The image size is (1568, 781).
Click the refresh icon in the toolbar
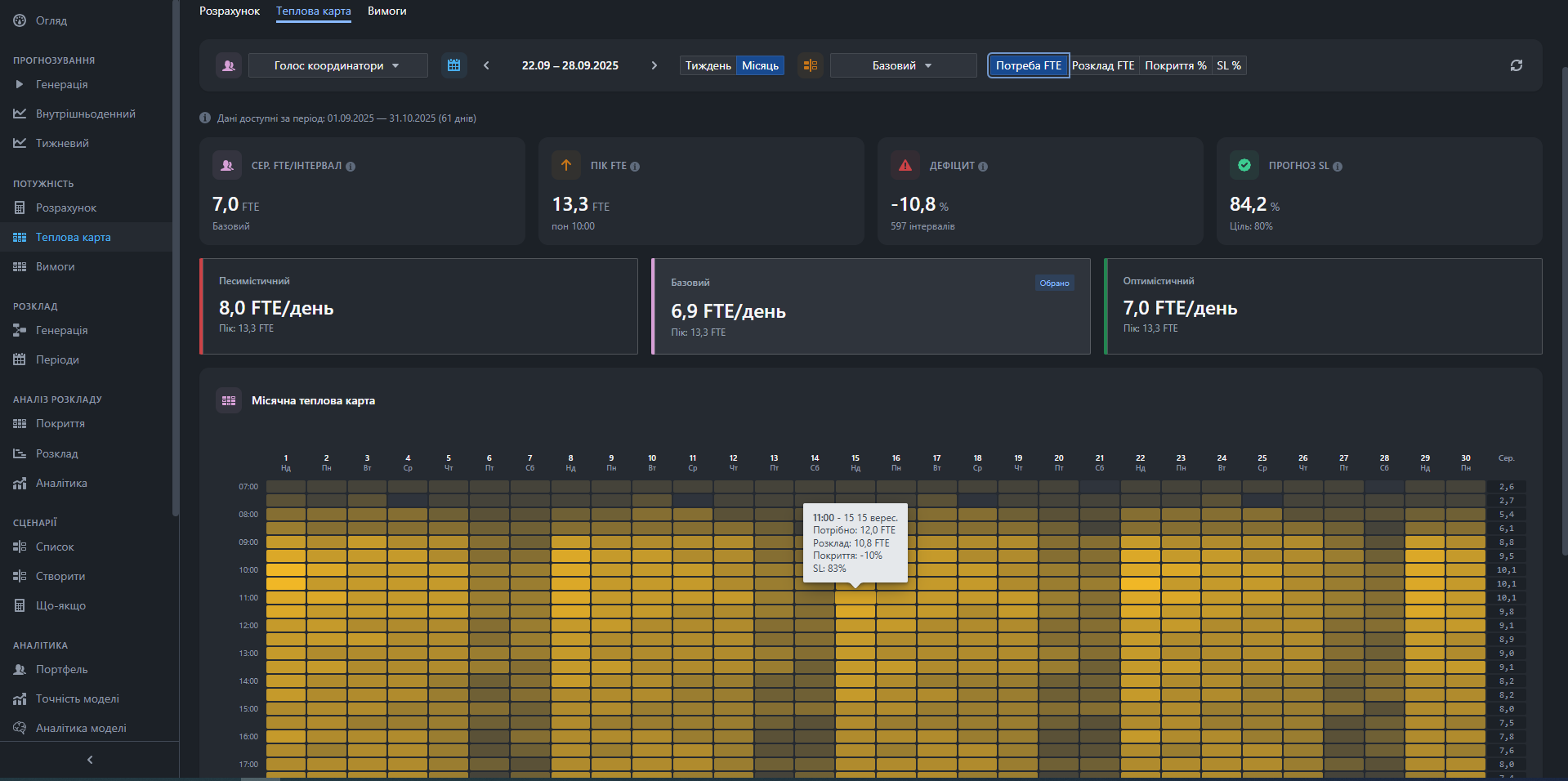pyautogui.click(x=1516, y=65)
